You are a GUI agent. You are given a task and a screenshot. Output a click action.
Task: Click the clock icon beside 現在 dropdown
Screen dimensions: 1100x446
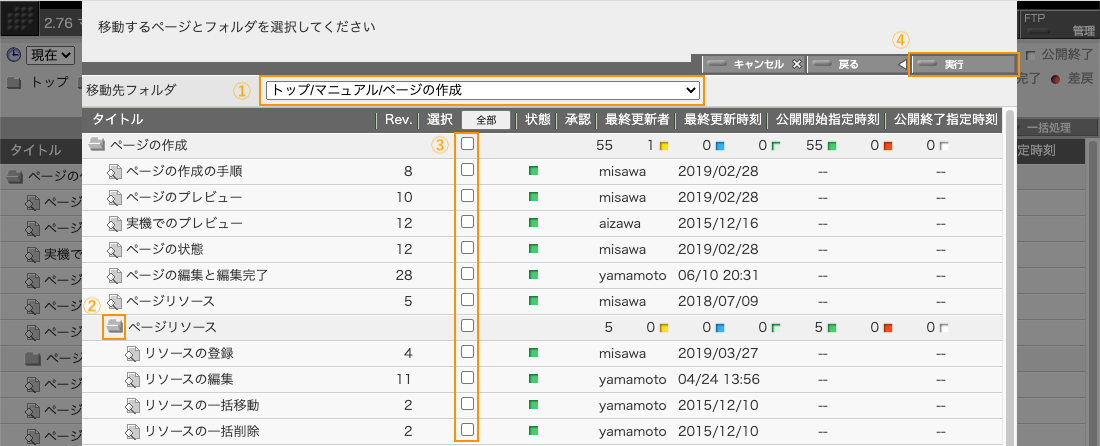[14, 54]
